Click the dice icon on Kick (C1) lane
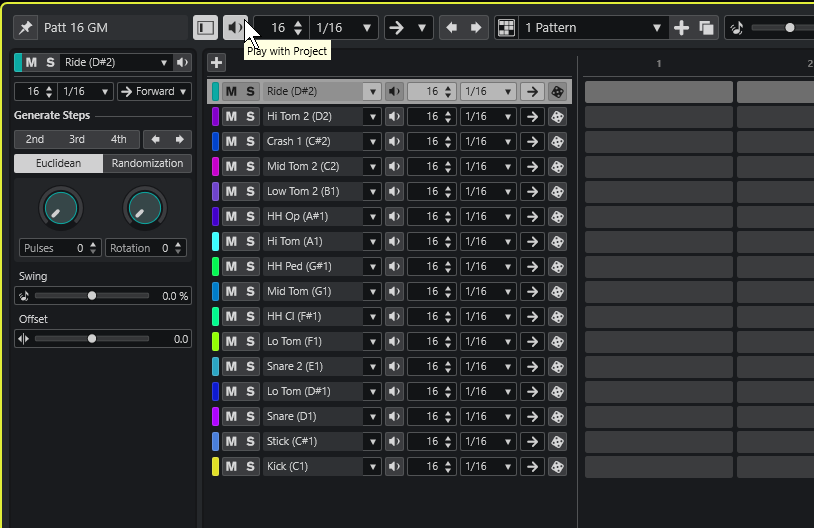Image resolution: width=814 pixels, height=528 pixels. 557,466
